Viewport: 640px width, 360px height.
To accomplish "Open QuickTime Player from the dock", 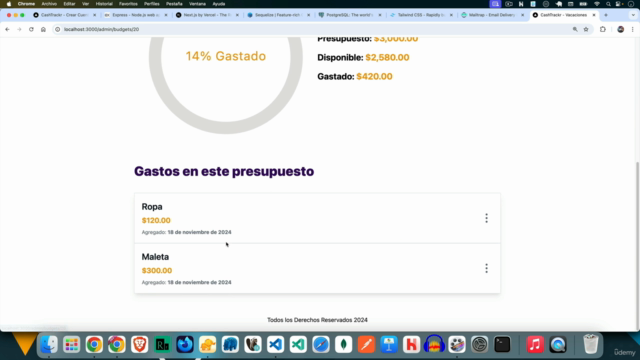I will 558,344.
